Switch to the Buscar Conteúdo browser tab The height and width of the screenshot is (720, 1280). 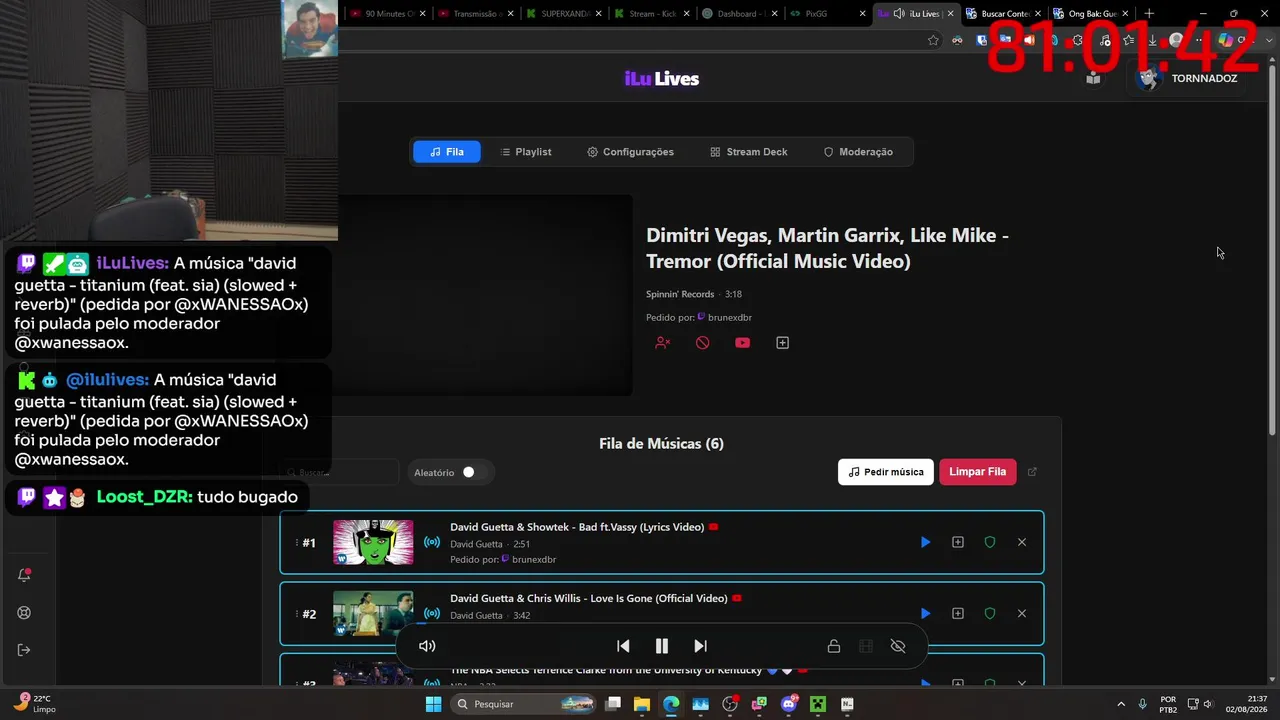(1004, 14)
